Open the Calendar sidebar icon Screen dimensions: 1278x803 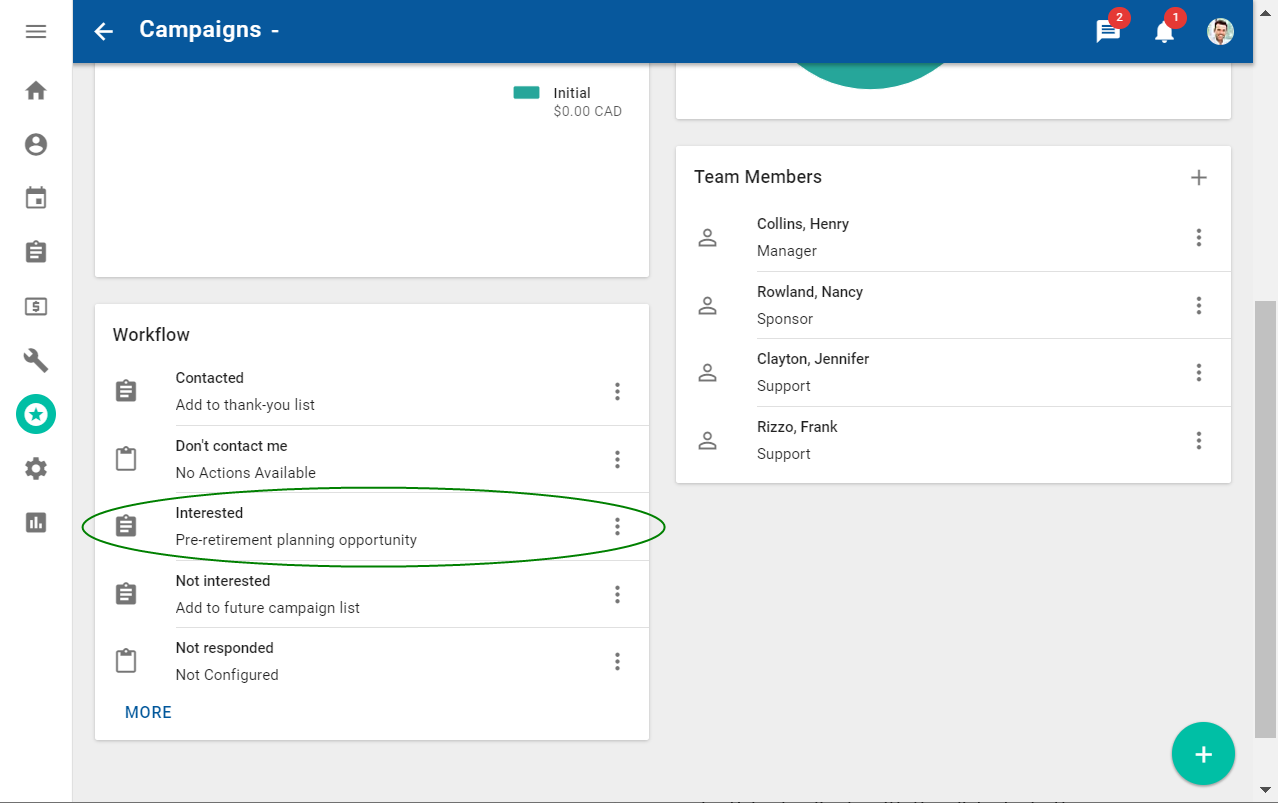(36, 198)
